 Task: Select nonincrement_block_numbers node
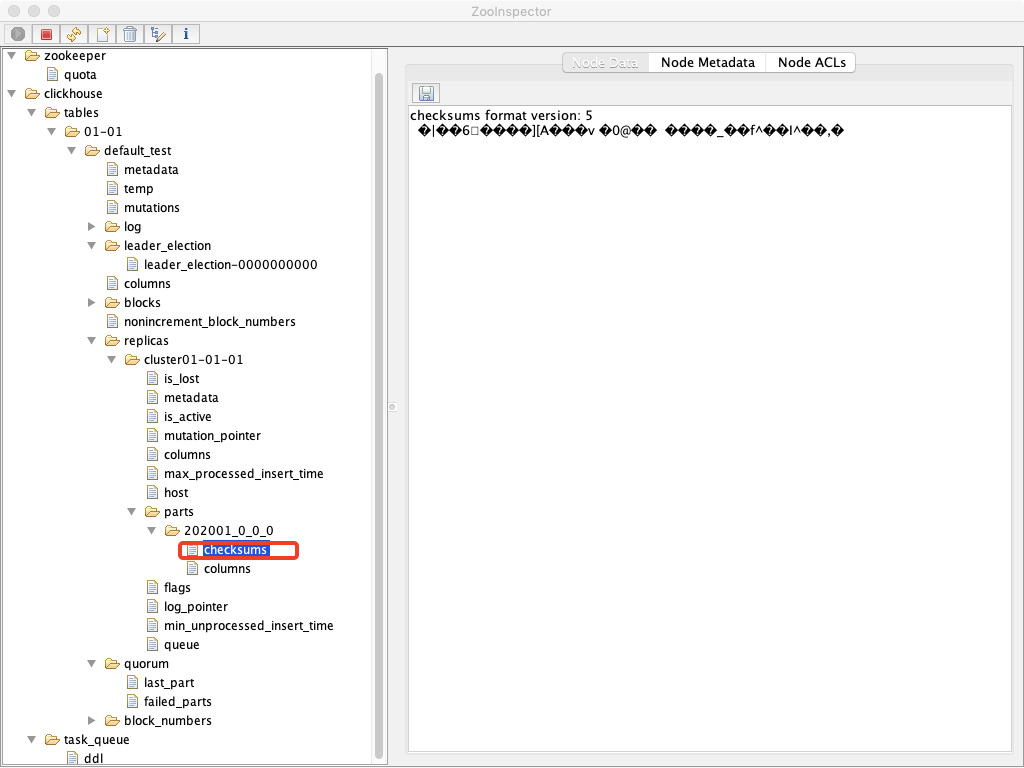pos(210,321)
